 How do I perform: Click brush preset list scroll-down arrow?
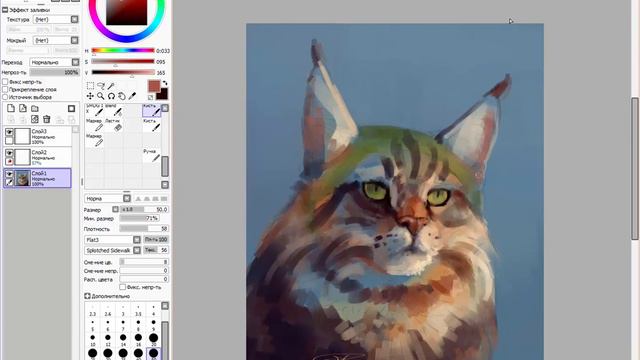[165, 184]
